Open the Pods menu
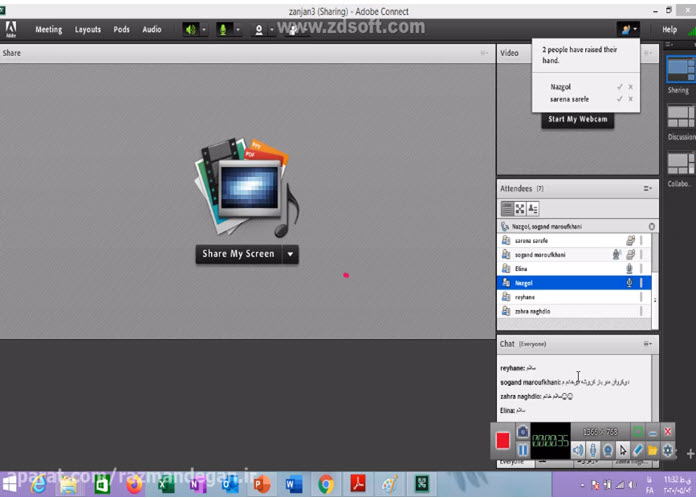Screen dimensions: 696x498 (x=121, y=29)
